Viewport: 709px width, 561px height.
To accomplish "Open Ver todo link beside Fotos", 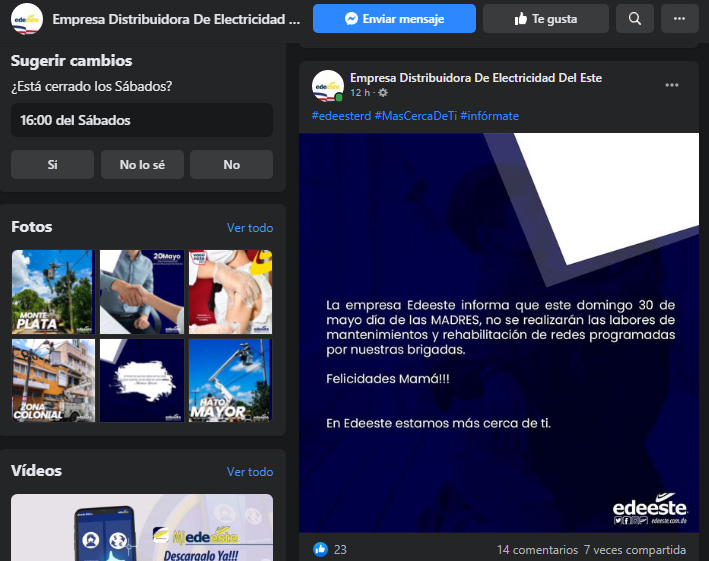I will click(249, 228).
